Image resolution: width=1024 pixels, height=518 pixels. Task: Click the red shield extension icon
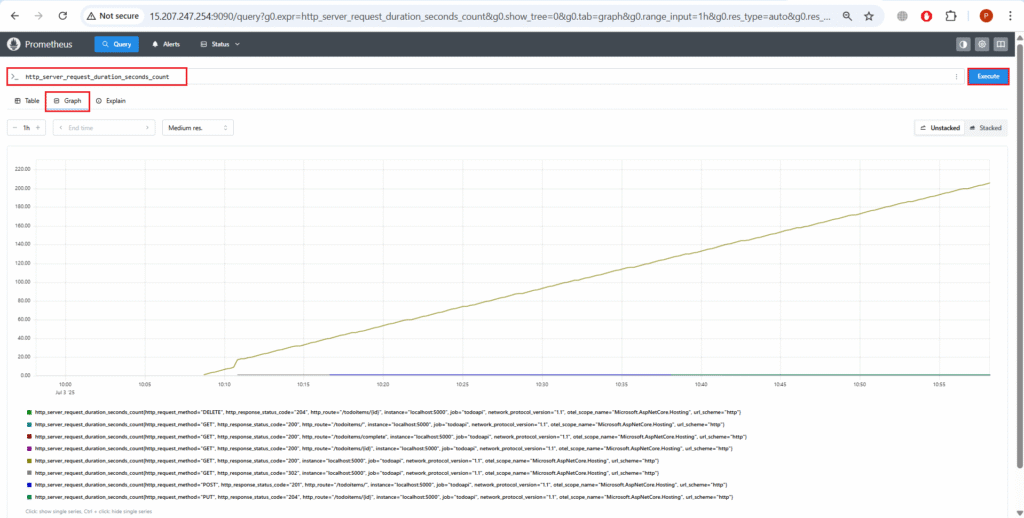coord(927,16)
